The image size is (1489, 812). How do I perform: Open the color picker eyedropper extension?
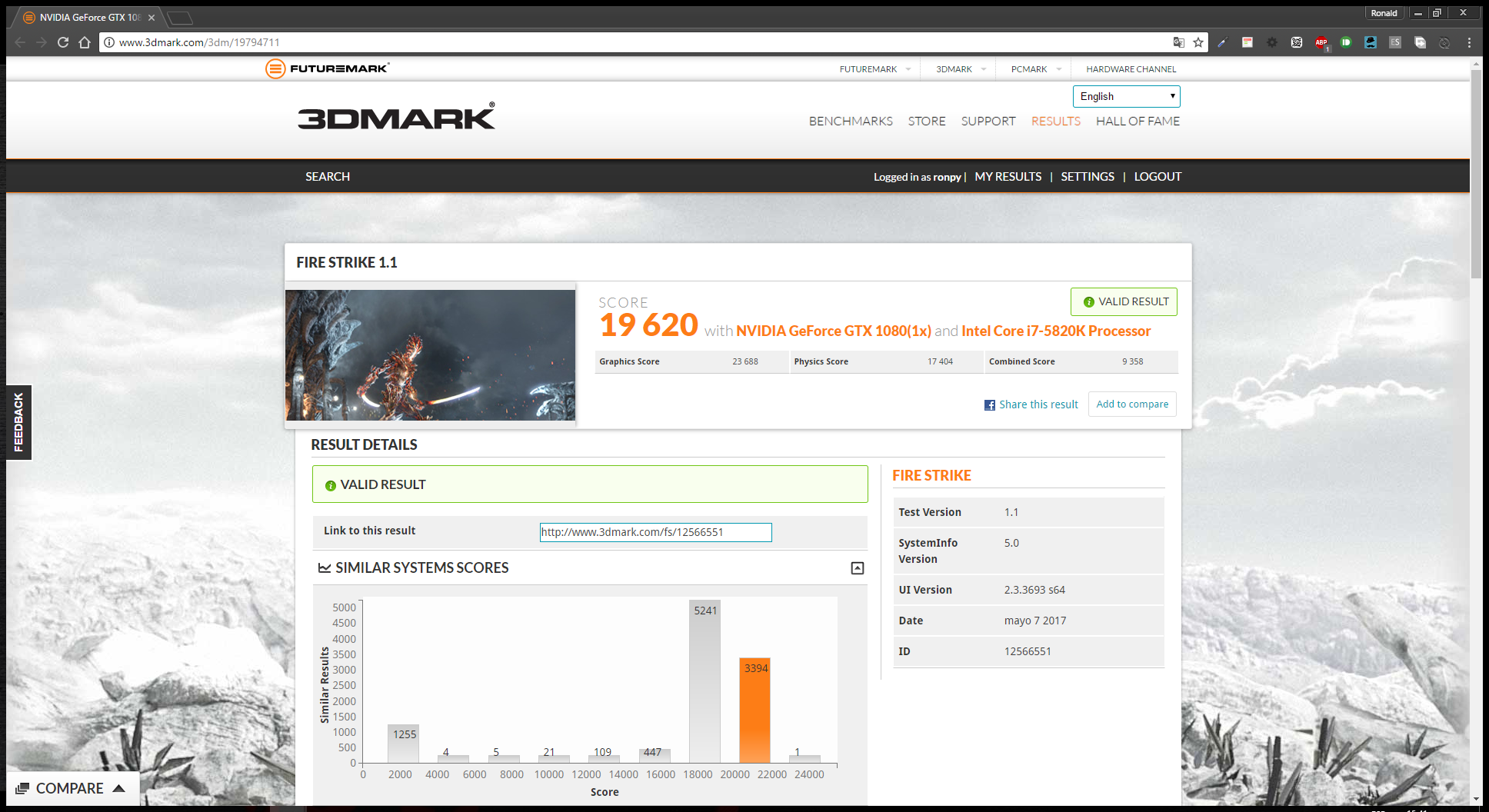click(x=1223, y=42)
